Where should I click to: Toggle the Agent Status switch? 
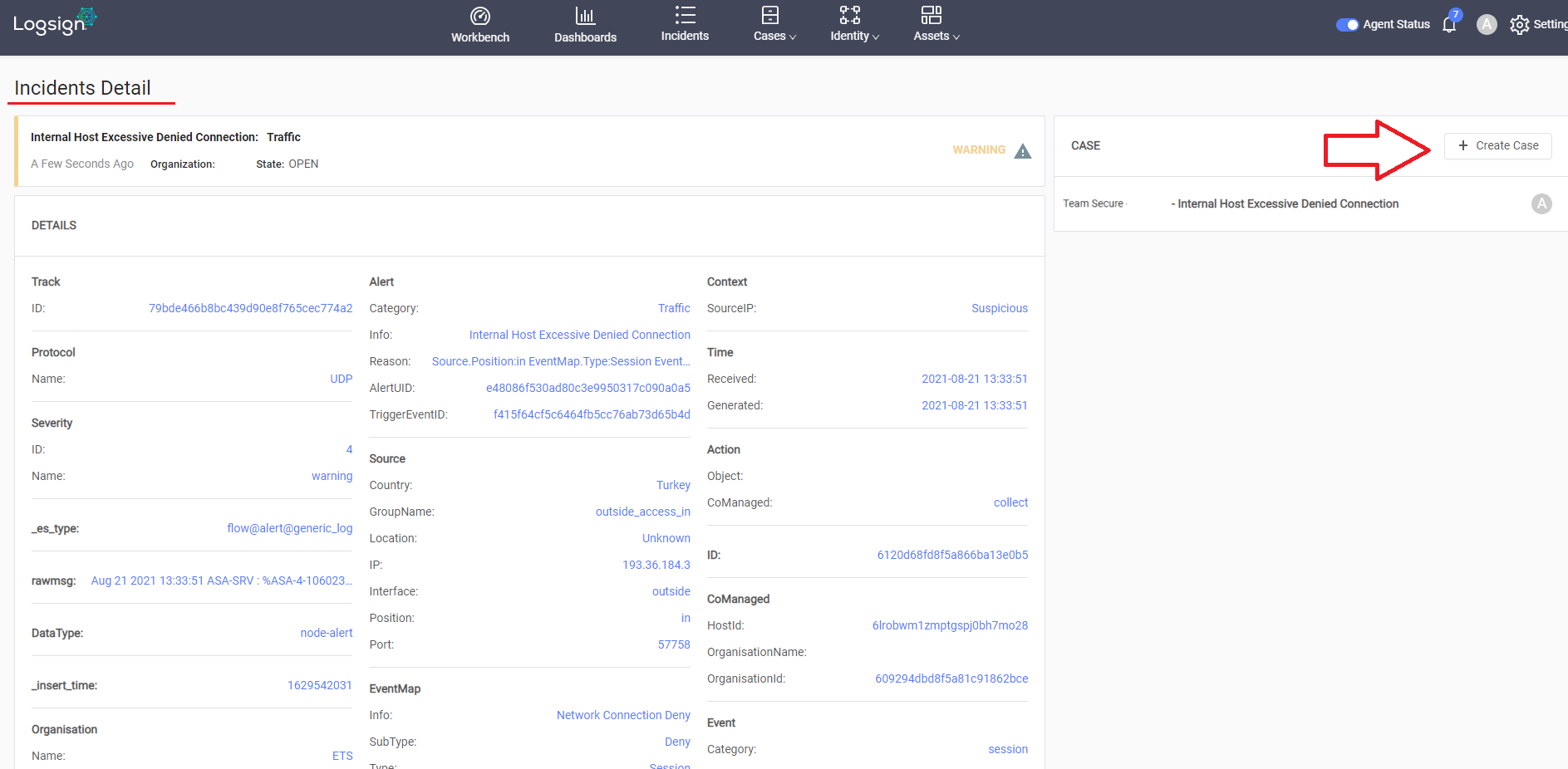1347,25
